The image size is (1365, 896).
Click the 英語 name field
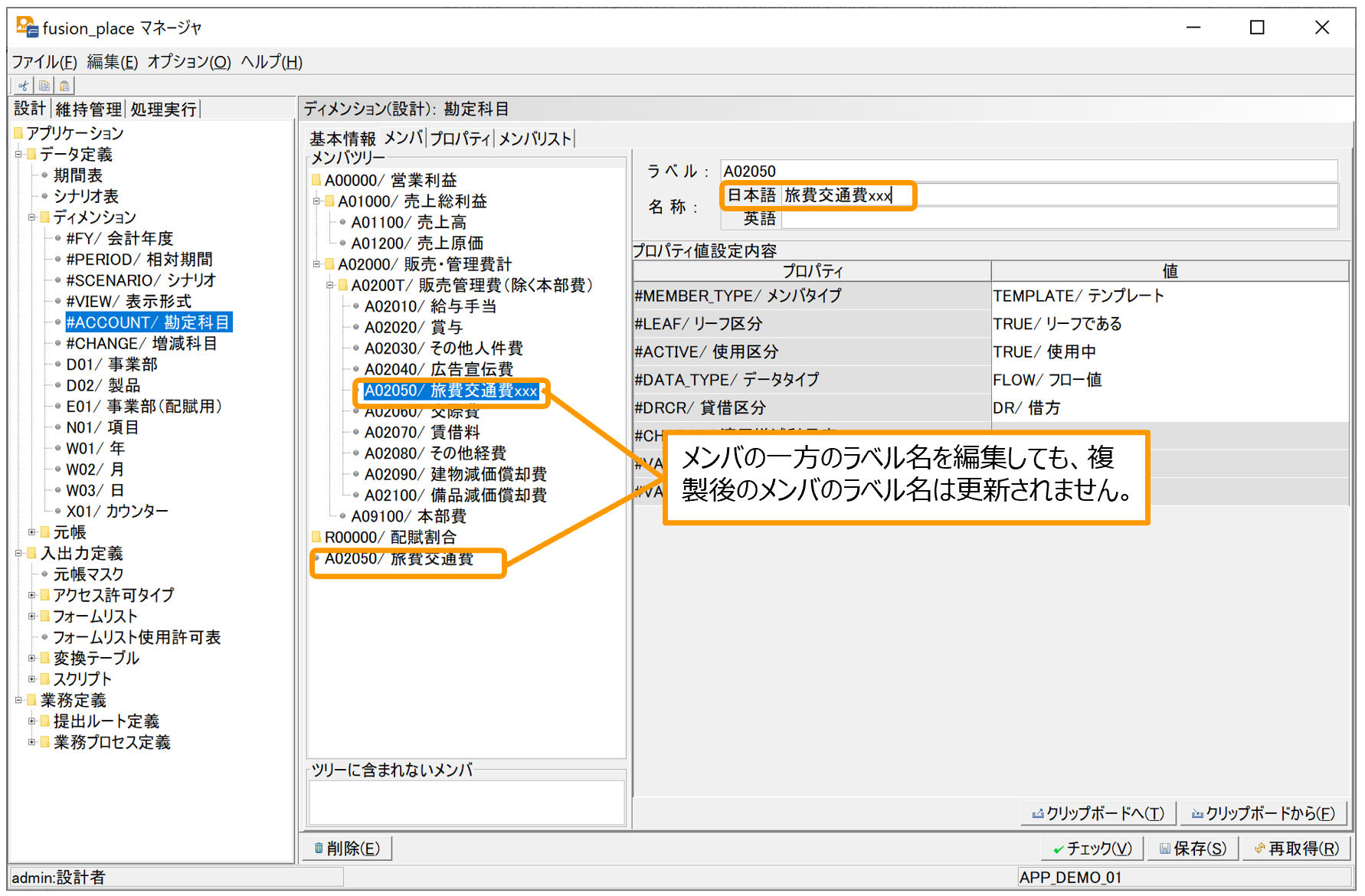pos(1059,219)
